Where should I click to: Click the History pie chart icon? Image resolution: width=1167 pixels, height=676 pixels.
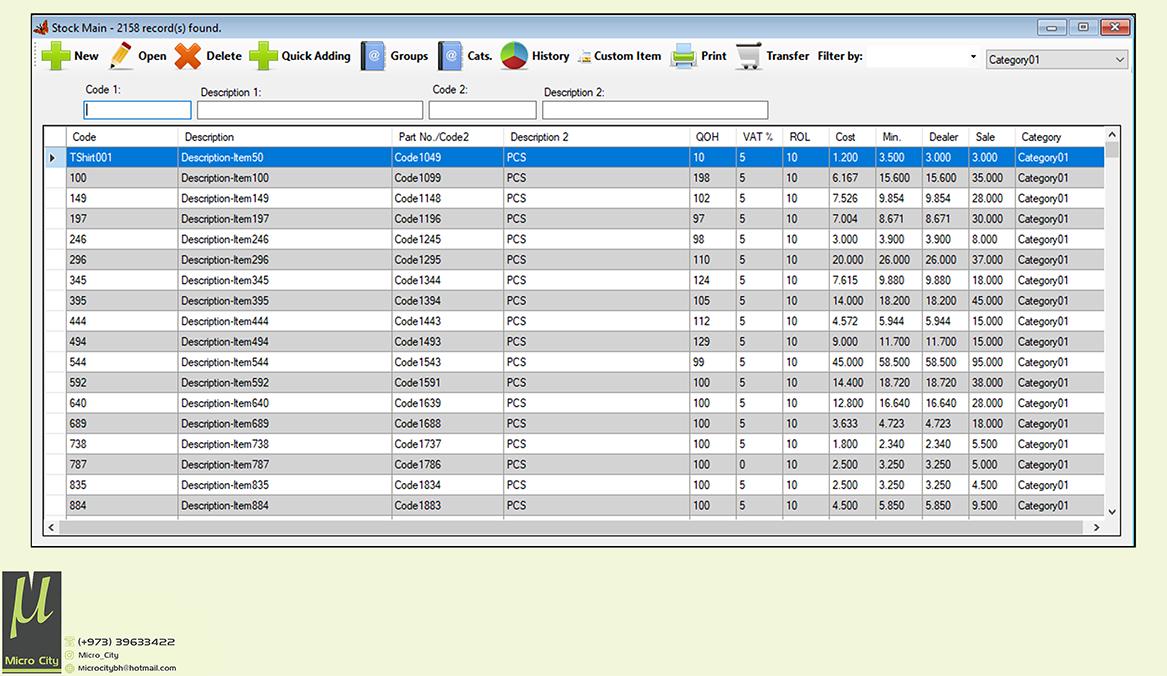[x=514, y=56]
